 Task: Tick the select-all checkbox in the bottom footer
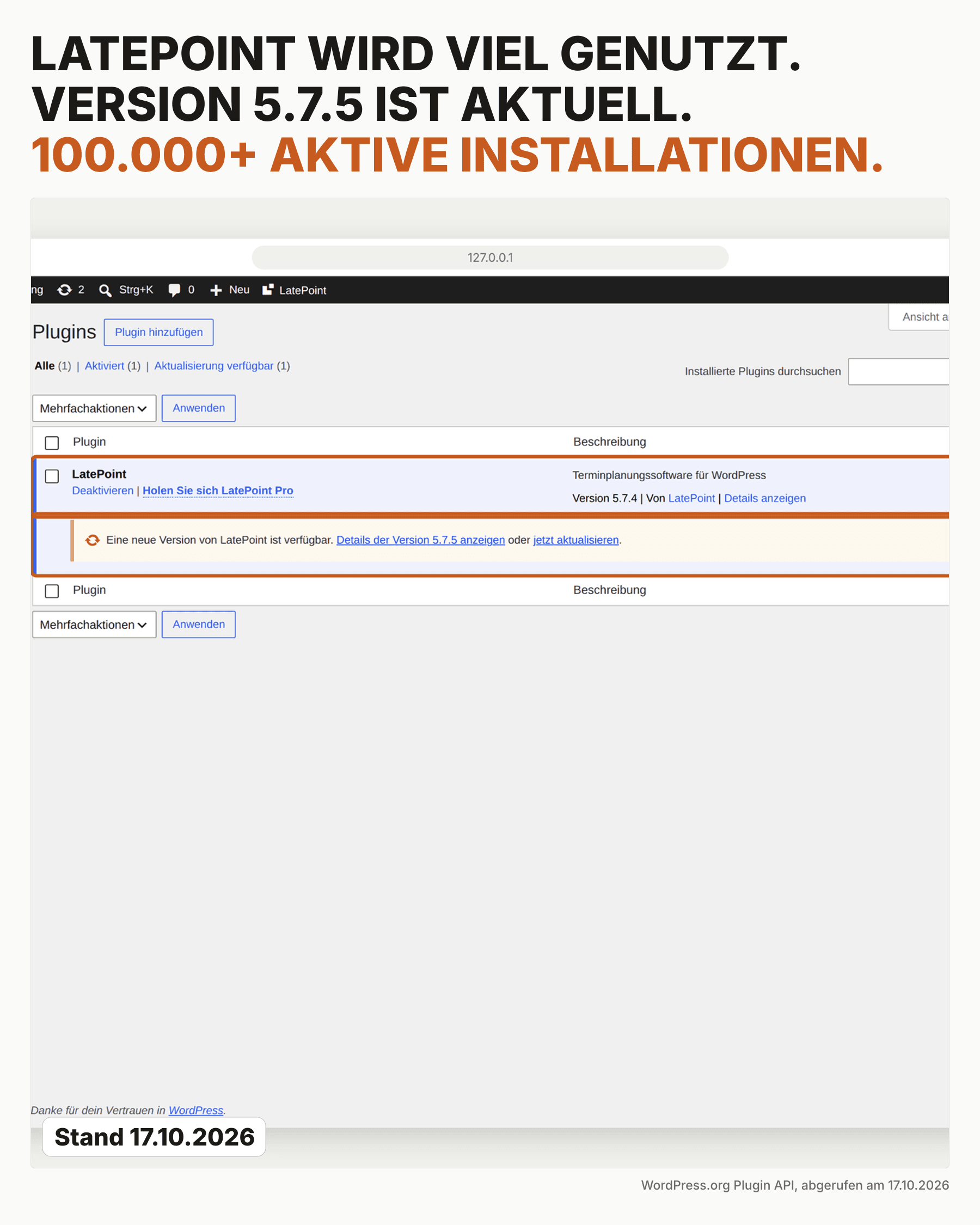pos(52,591)
